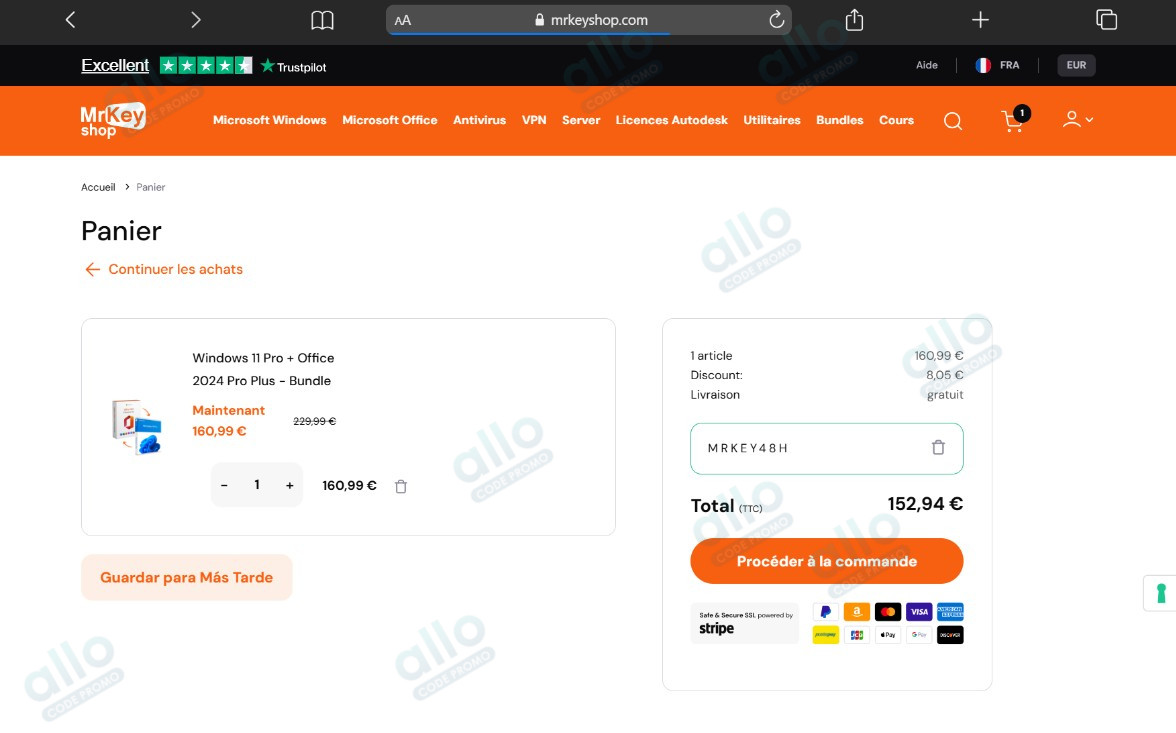This screenshot has width=1176, height=733.
Task: Remove the MRKEY48H coupon with trash icon
Action: (938, 448)
